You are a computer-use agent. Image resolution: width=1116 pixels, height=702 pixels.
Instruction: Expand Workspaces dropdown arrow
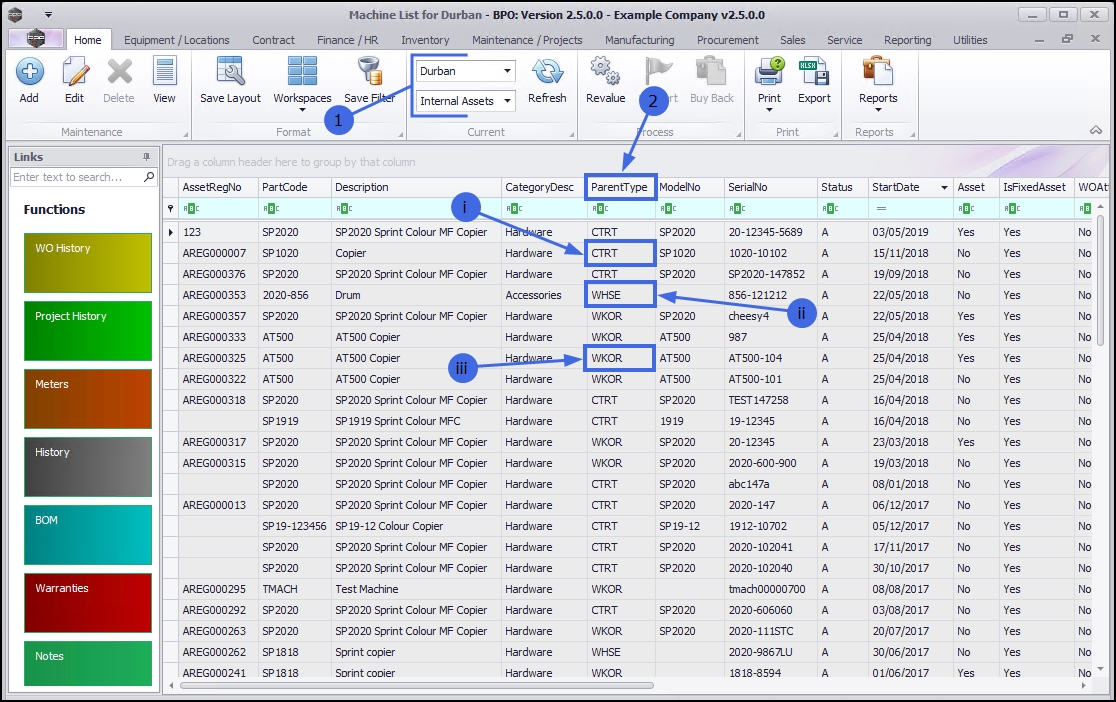click(302, 110)
